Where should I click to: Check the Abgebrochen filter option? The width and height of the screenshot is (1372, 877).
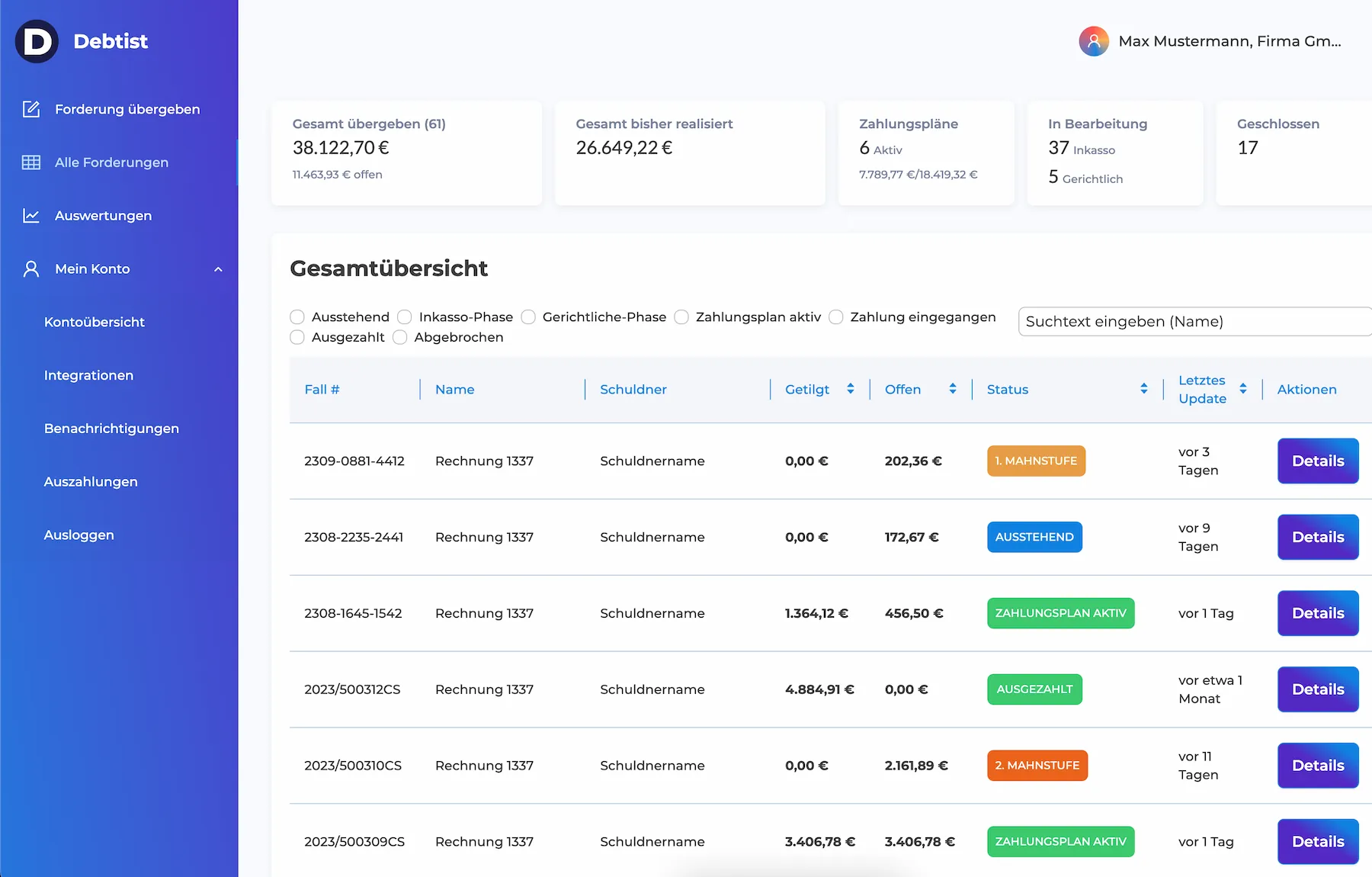pos(399,337)
